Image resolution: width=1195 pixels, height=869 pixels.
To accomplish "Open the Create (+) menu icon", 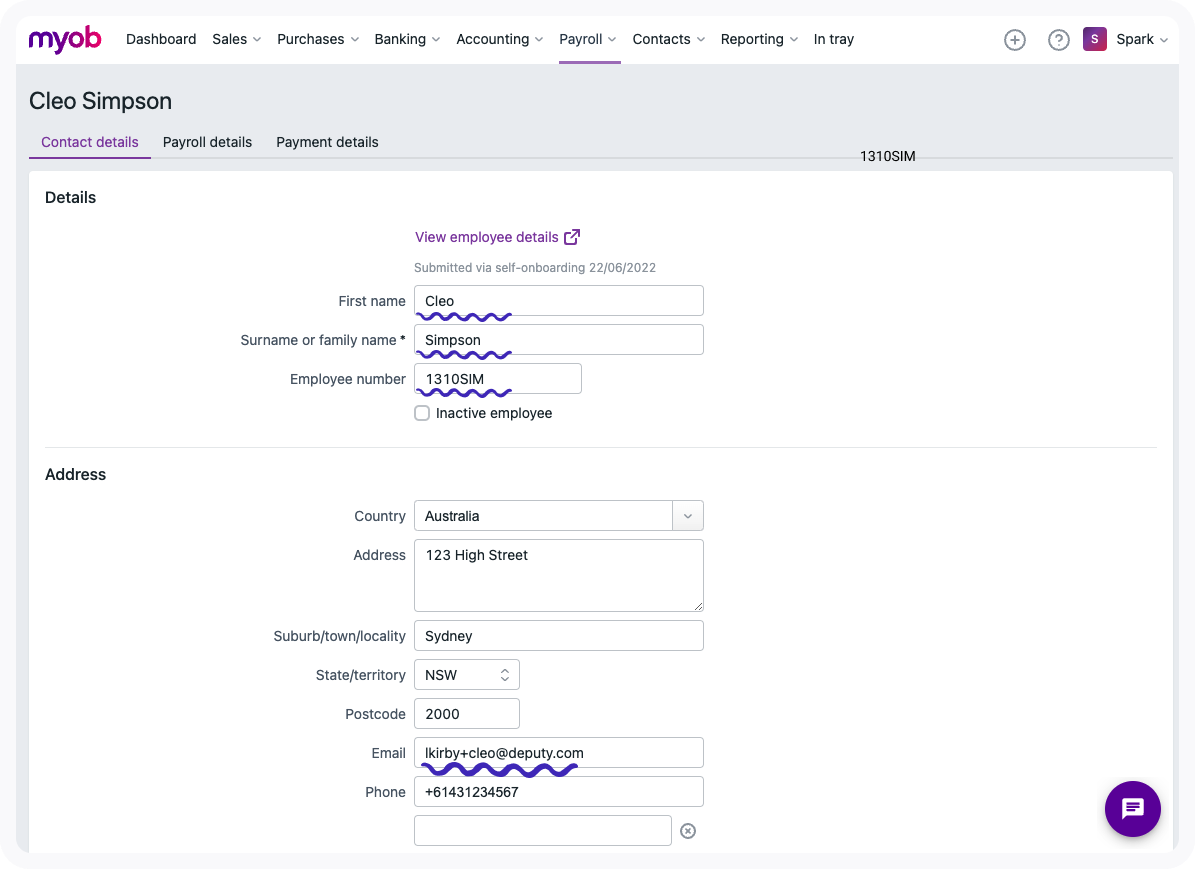I will pyautogui.click(x=1015, y=39).
